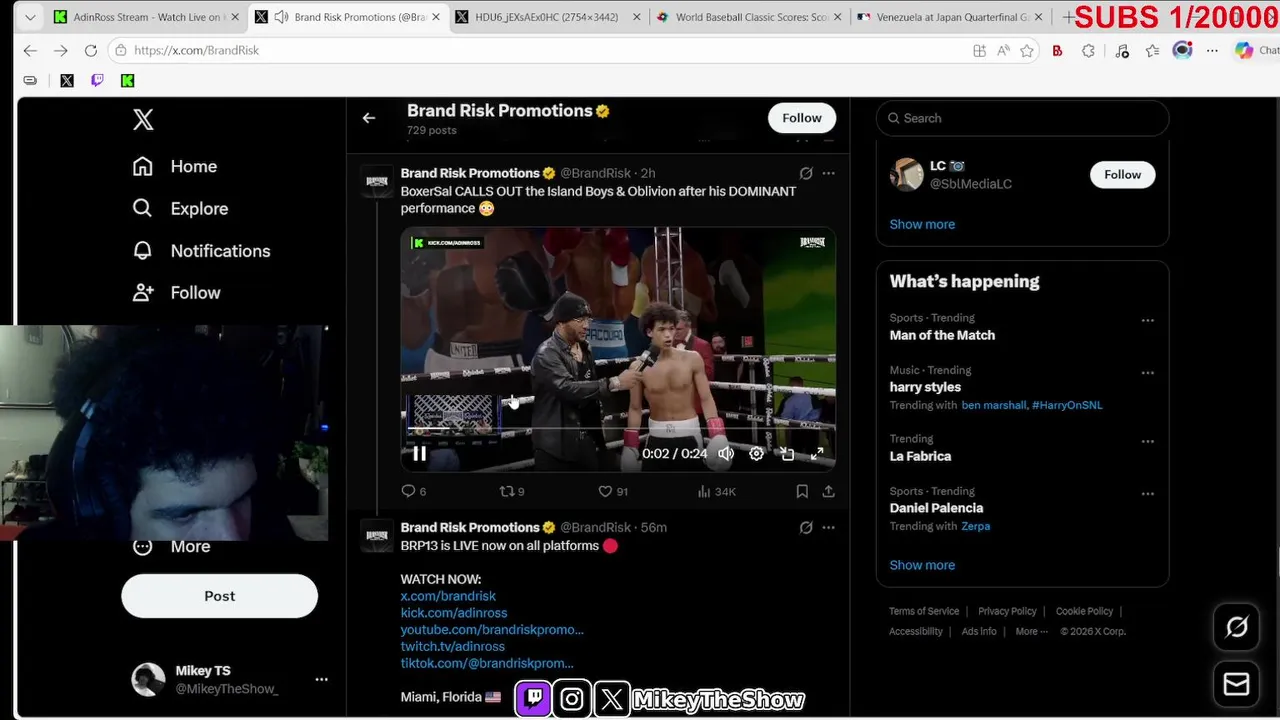Open La Fabrica trend
The image size is (1280, 720).
pos(920,456)
